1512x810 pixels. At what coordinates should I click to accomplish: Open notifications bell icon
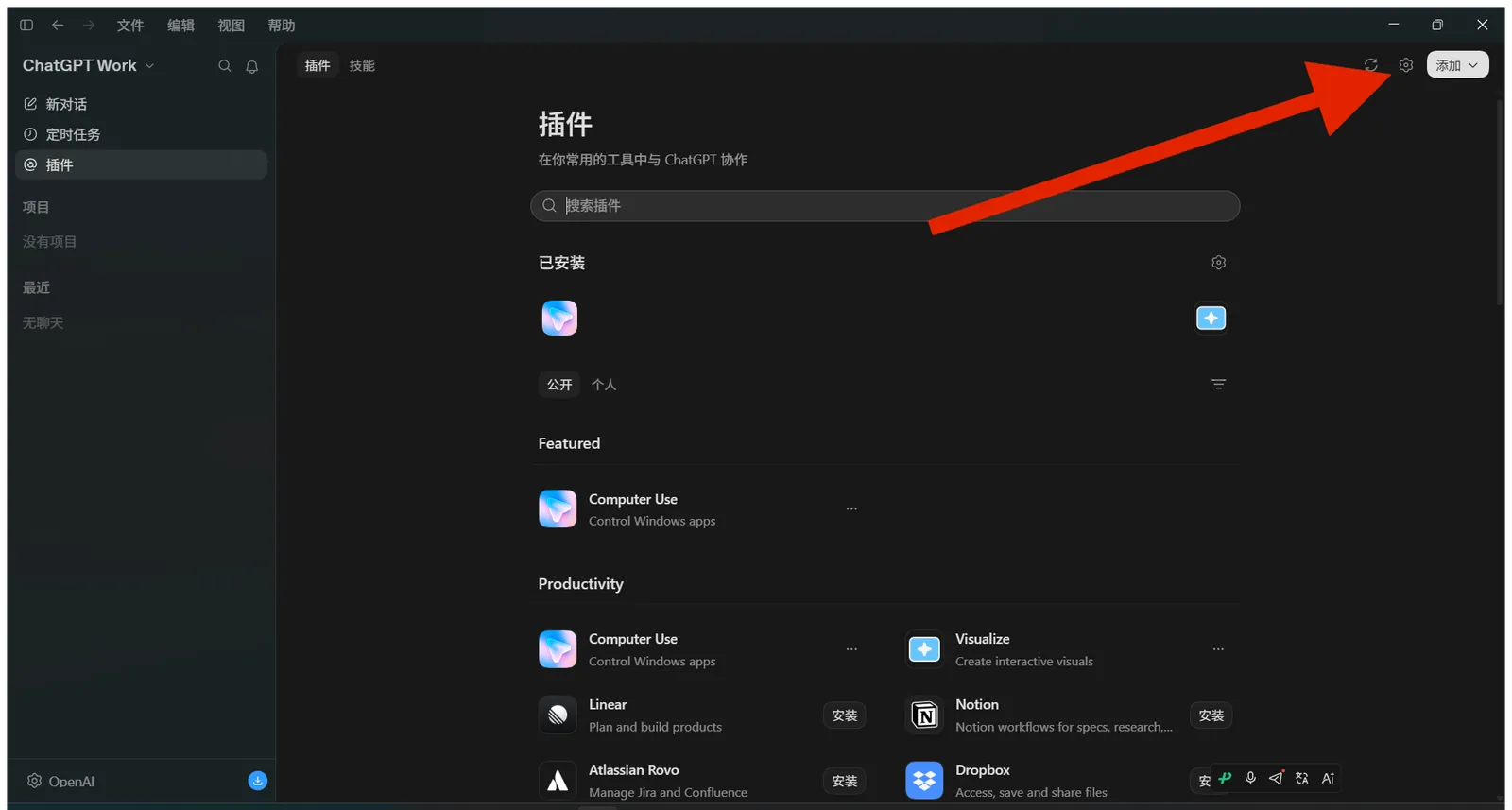252,66
